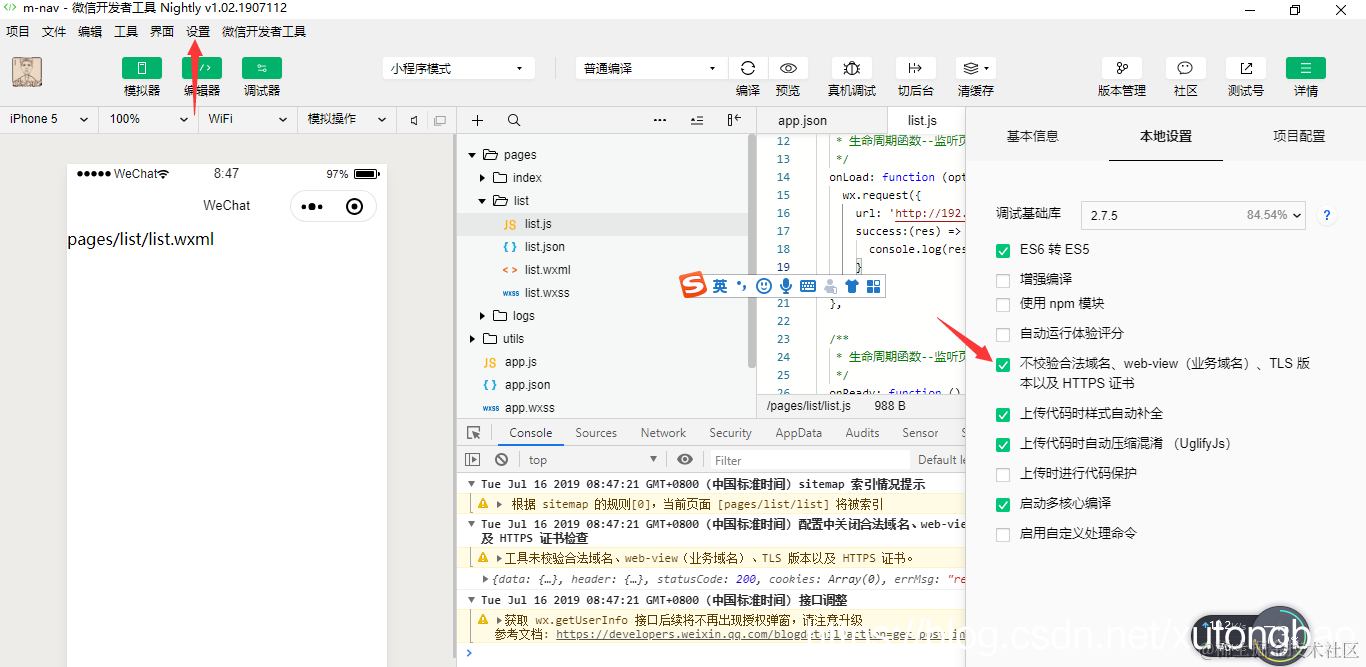Screen dimensions: 1366x667
Task: Enable 使用 npm 模块 checkbox
Action: [1003, 304]
